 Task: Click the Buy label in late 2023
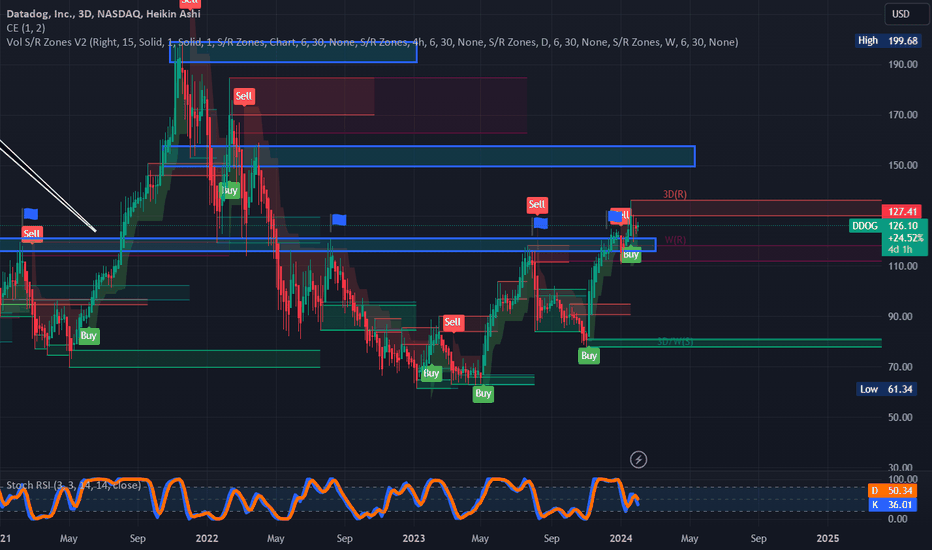coord(589,356)
